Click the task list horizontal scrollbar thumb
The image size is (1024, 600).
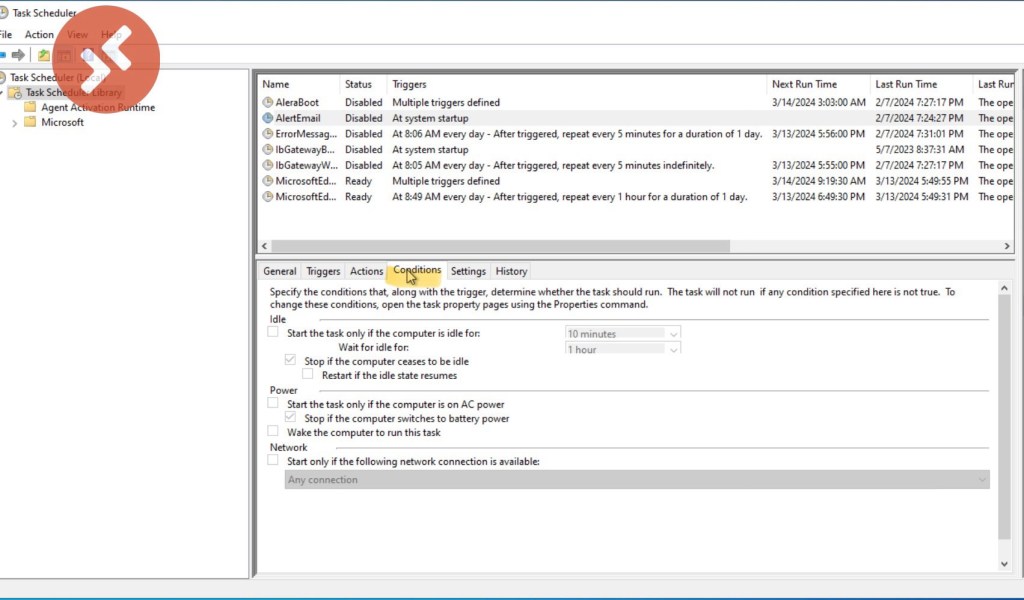point(500,246)
